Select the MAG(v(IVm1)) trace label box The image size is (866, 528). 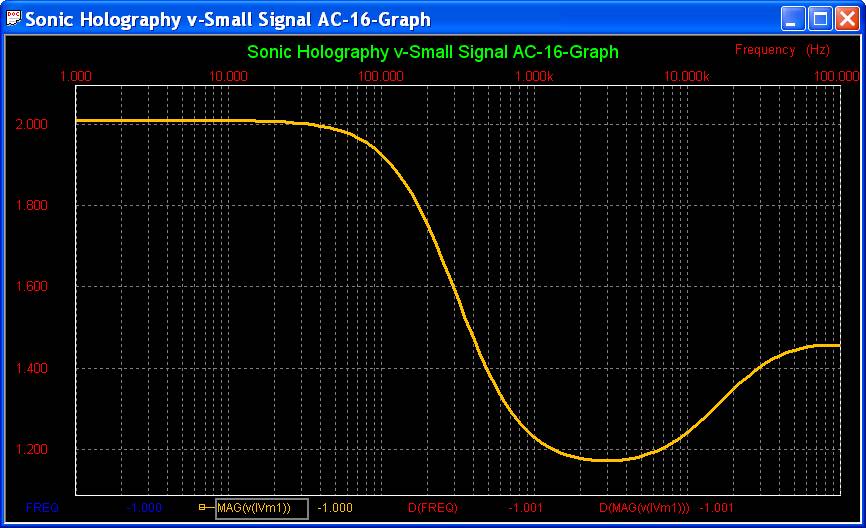click(x=262, y=508)
